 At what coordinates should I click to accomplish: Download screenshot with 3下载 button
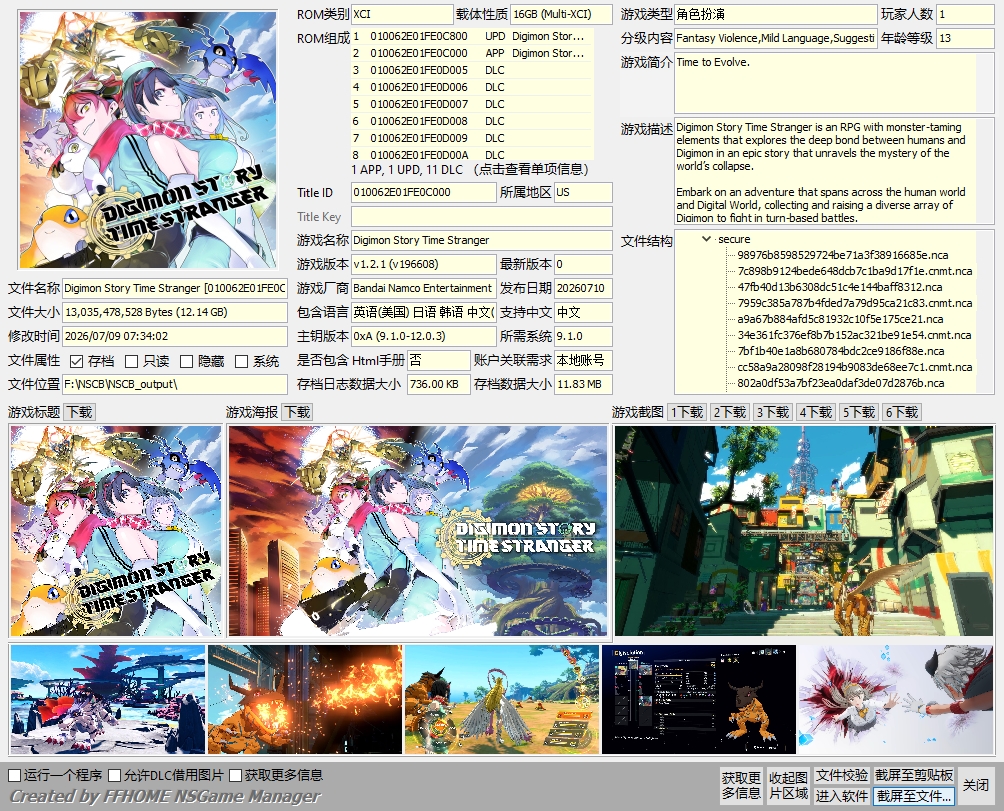(773, 412)
